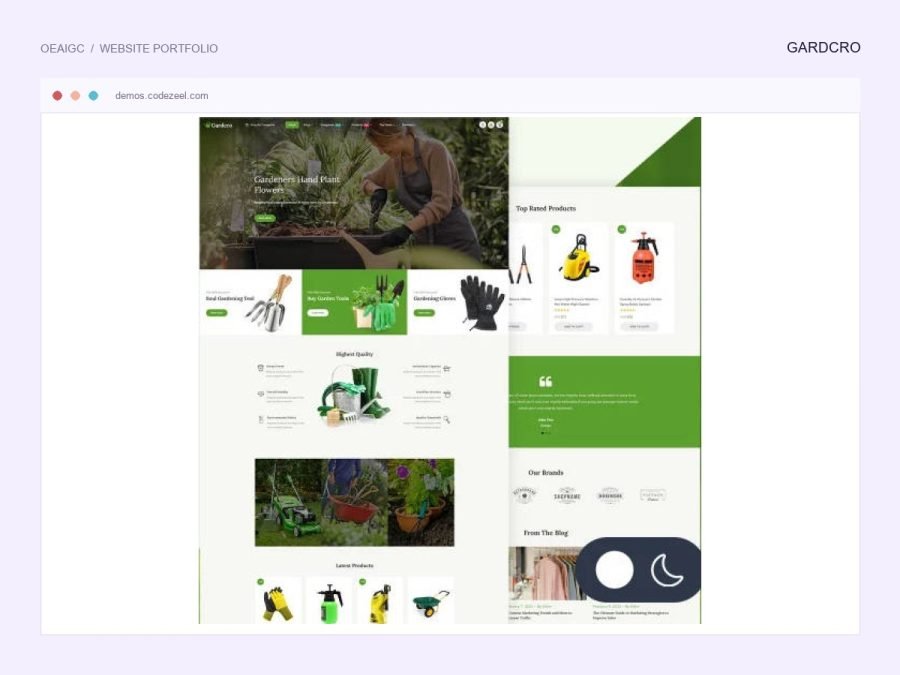This screenshot has height=675, width=900.
Task: Add the yellow pressure washer to cart
Action: tap(573, 327)
